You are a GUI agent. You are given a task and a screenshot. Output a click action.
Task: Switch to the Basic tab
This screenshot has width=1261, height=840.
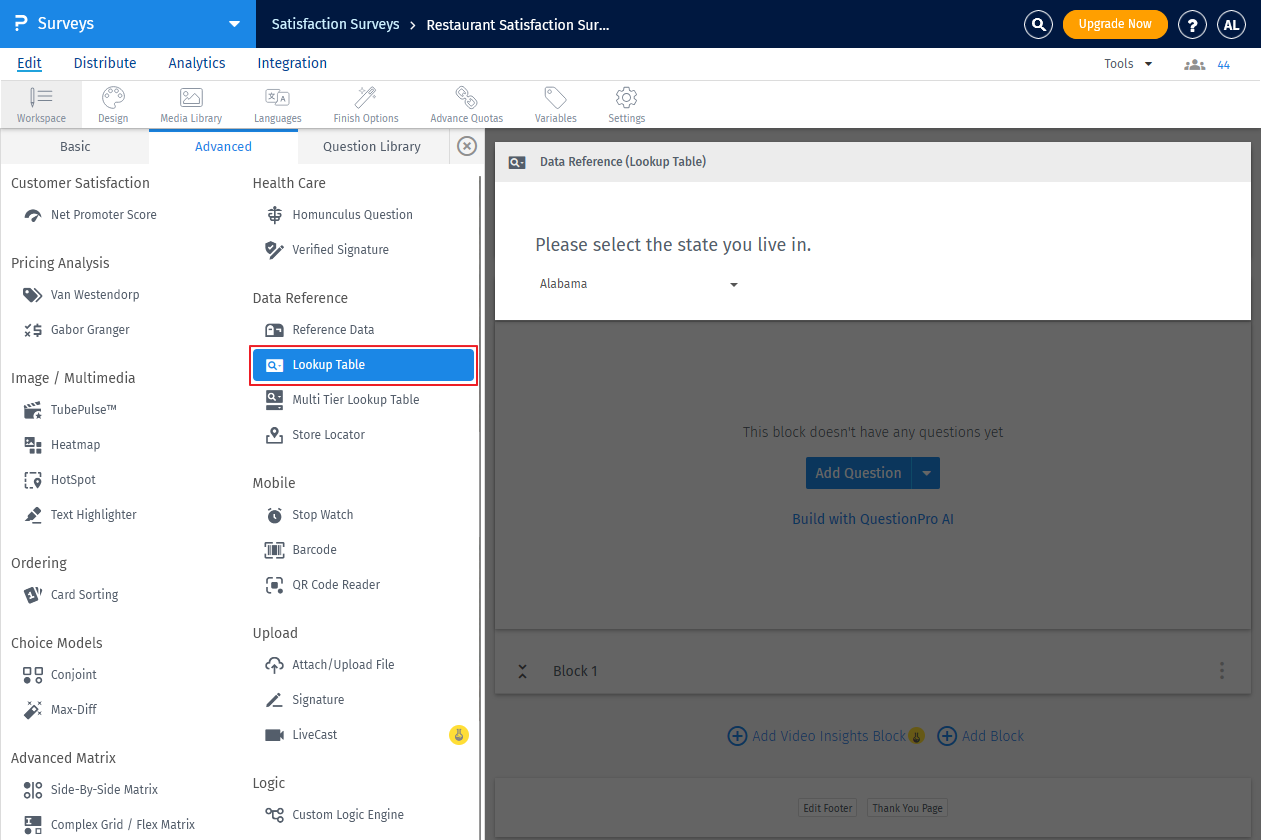pyautogui.click(x=75, y=147)
